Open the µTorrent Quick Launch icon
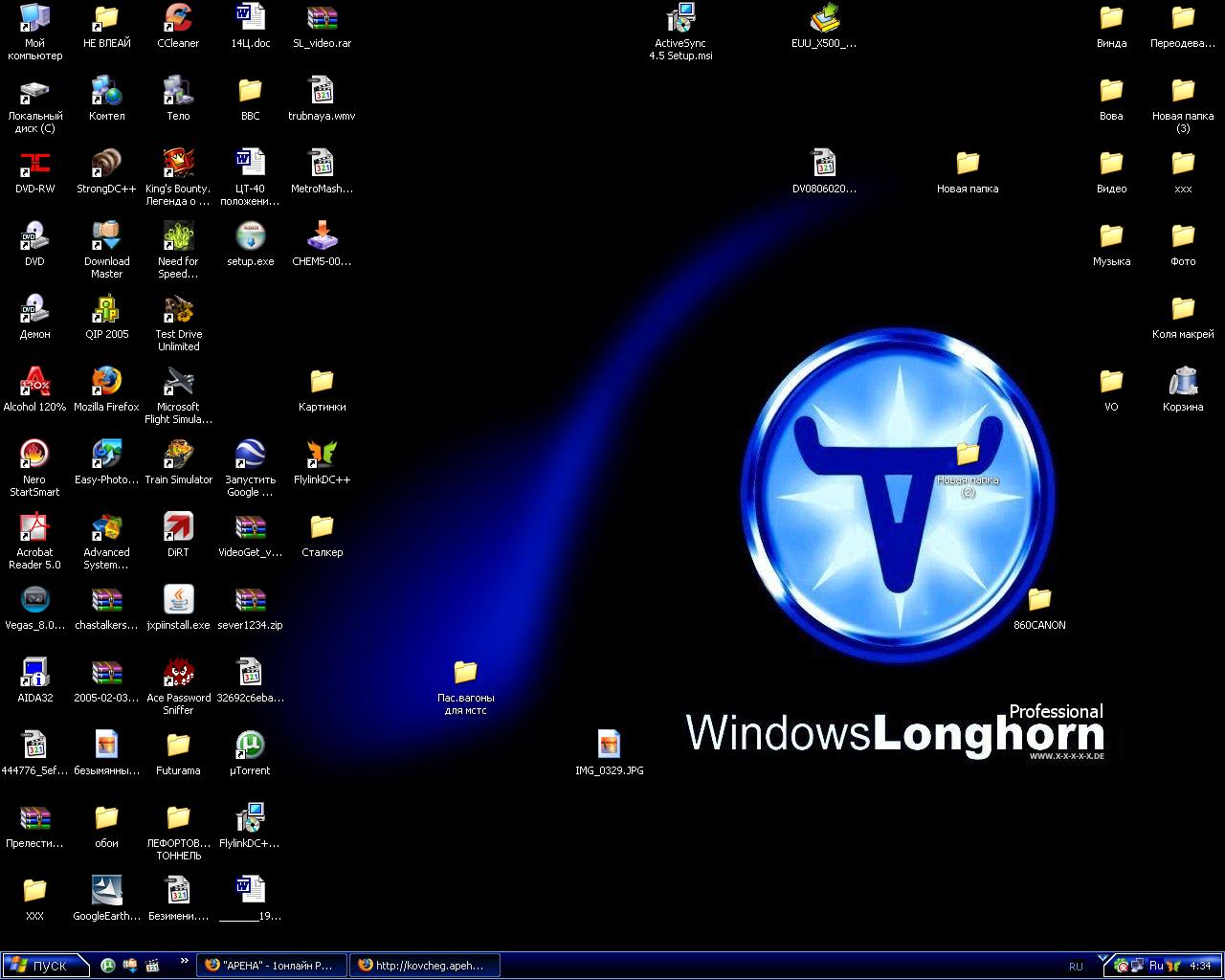The image size is (1225, 980). click(108, 966)
